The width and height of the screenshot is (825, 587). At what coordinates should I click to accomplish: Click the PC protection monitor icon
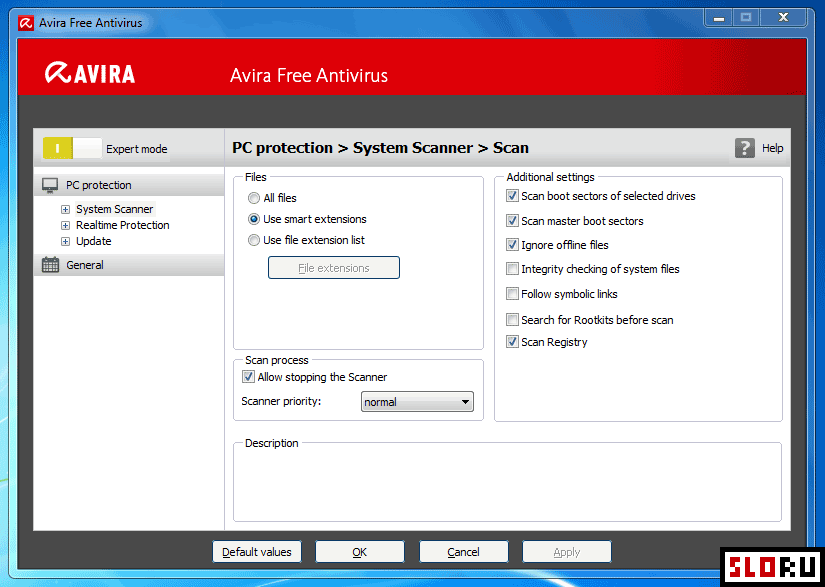[x=50, y=185]
